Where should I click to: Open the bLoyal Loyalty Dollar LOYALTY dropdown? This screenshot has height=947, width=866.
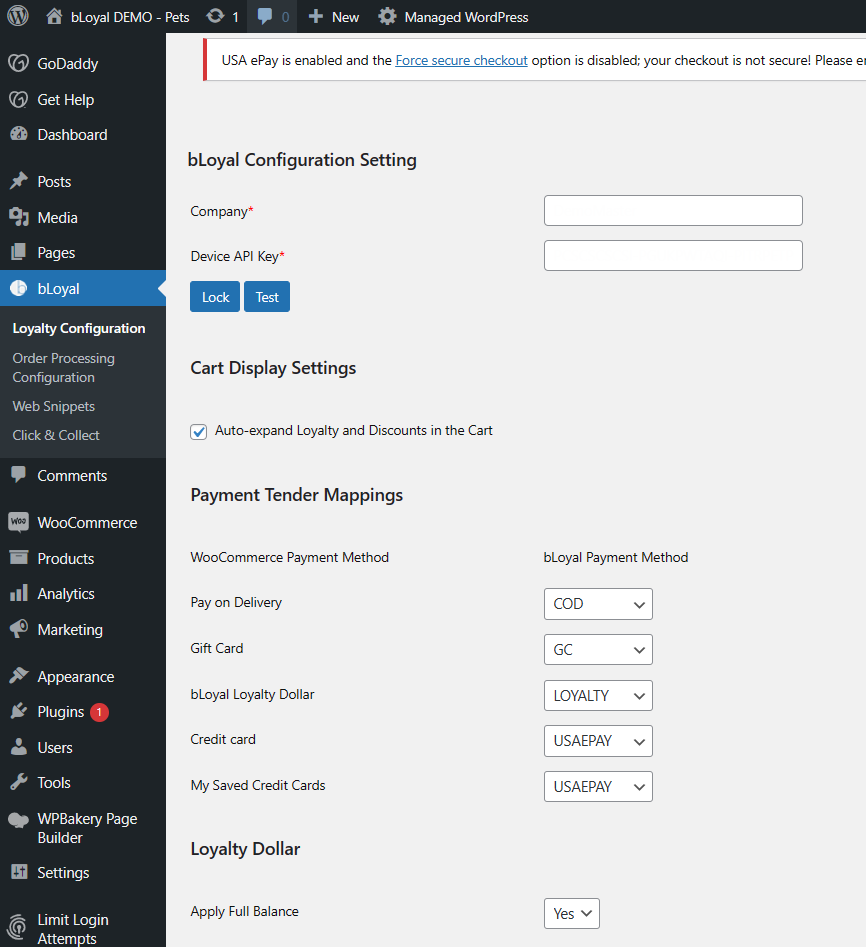coord(598,696)
